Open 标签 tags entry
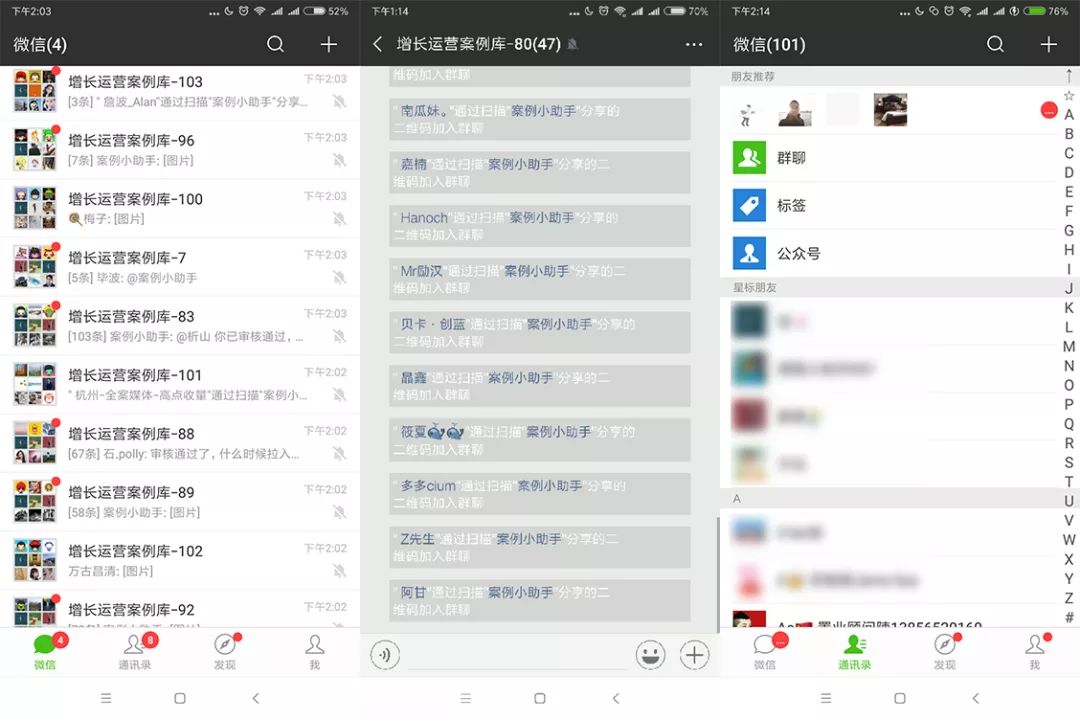Screen dimensions: 1080x720 tap(889, 205)
